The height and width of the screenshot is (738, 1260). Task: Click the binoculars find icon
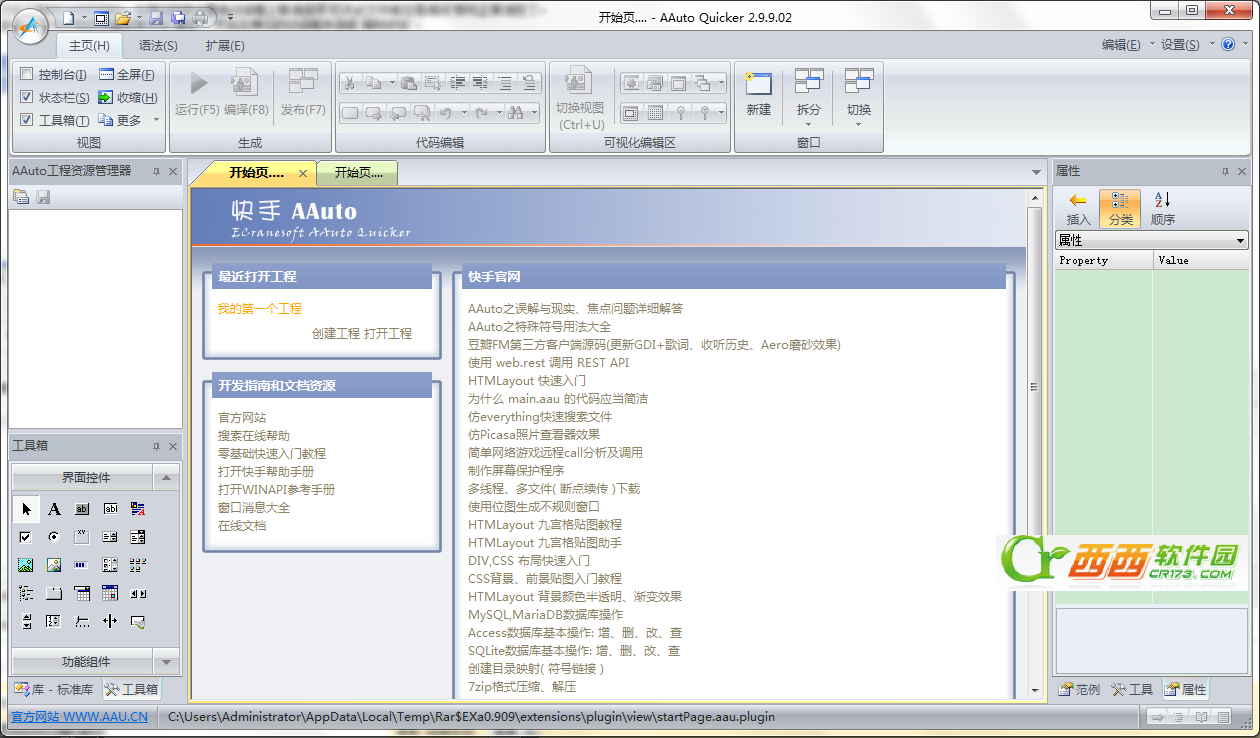point(516,113)
